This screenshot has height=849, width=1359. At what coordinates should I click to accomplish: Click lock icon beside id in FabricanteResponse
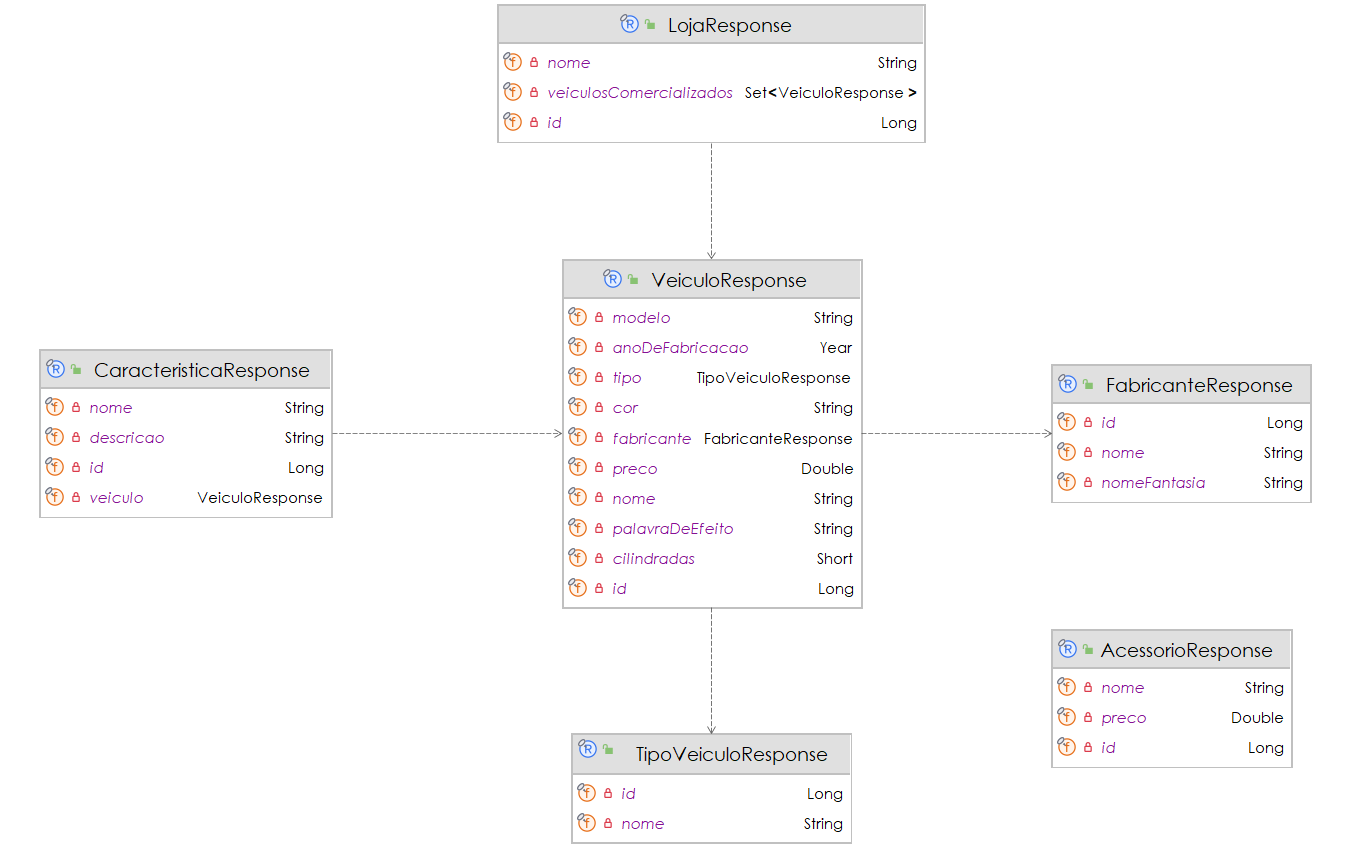click(1088, 423)
